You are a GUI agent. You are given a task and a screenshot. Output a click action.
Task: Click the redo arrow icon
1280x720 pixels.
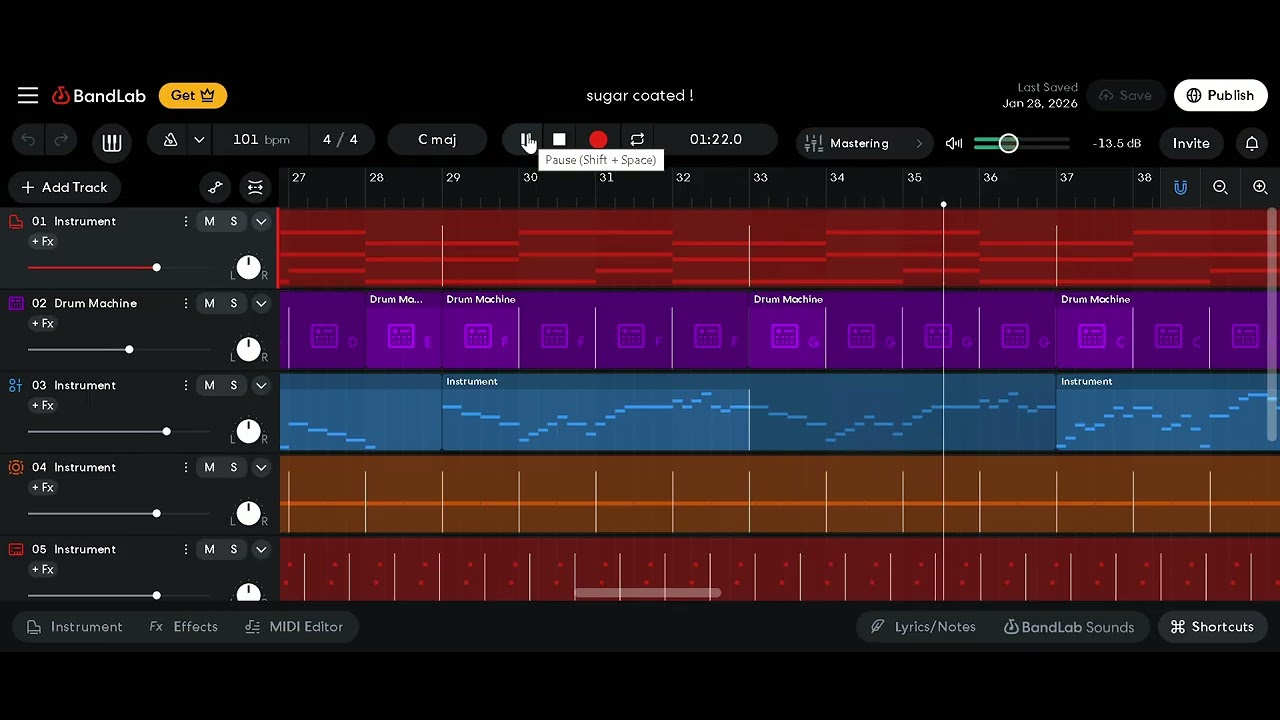pyautogui.click(x=62, y=140)
